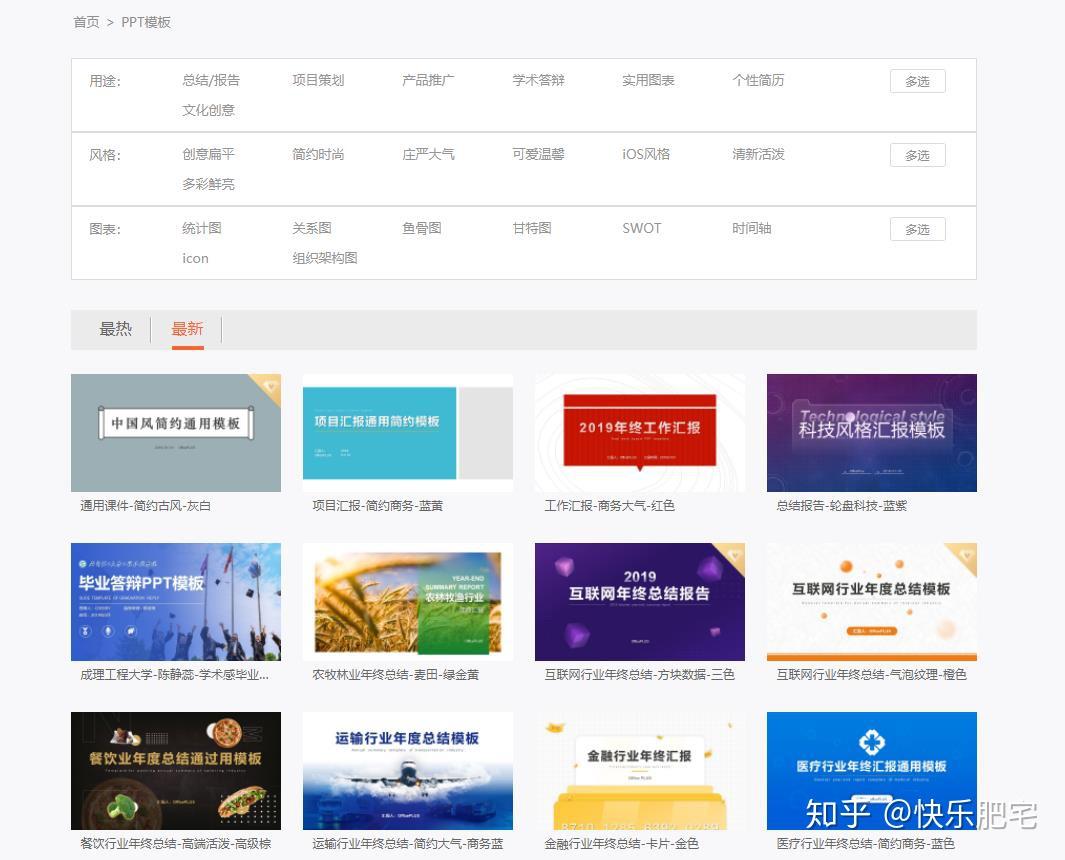Filter charts by 甘特图
1065x860 pixels.
click(x=530, y=228)
